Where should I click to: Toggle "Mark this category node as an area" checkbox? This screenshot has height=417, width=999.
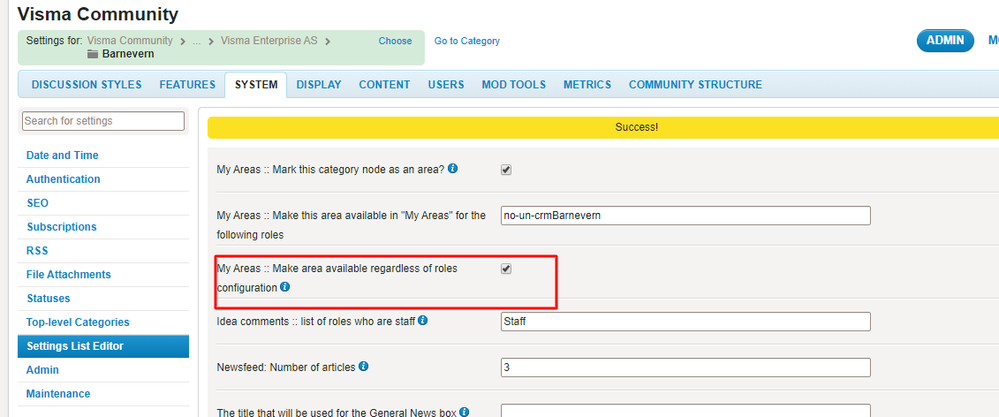point(507,170)
